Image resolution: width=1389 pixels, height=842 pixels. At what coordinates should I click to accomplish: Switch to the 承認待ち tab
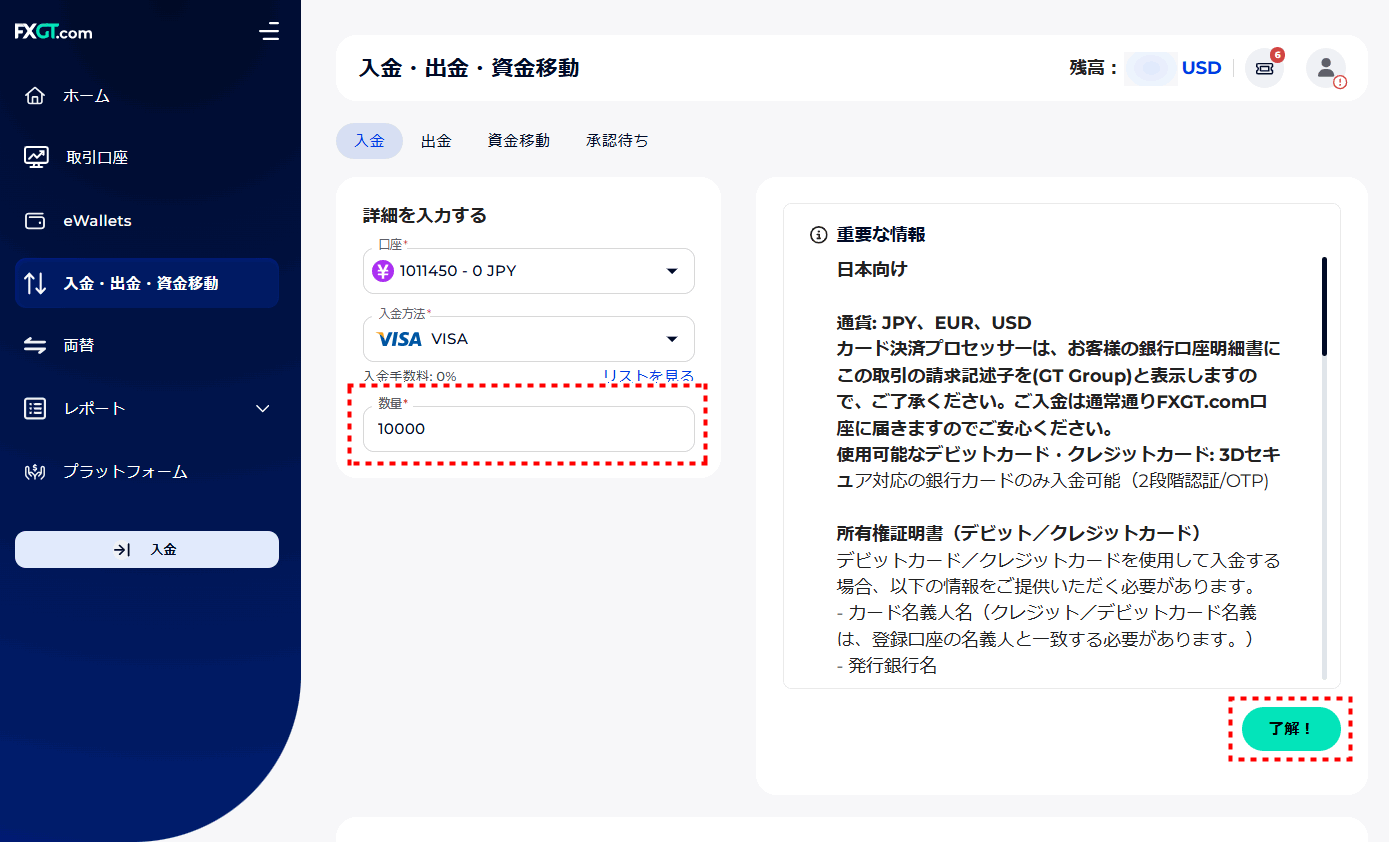coord(617,141)
